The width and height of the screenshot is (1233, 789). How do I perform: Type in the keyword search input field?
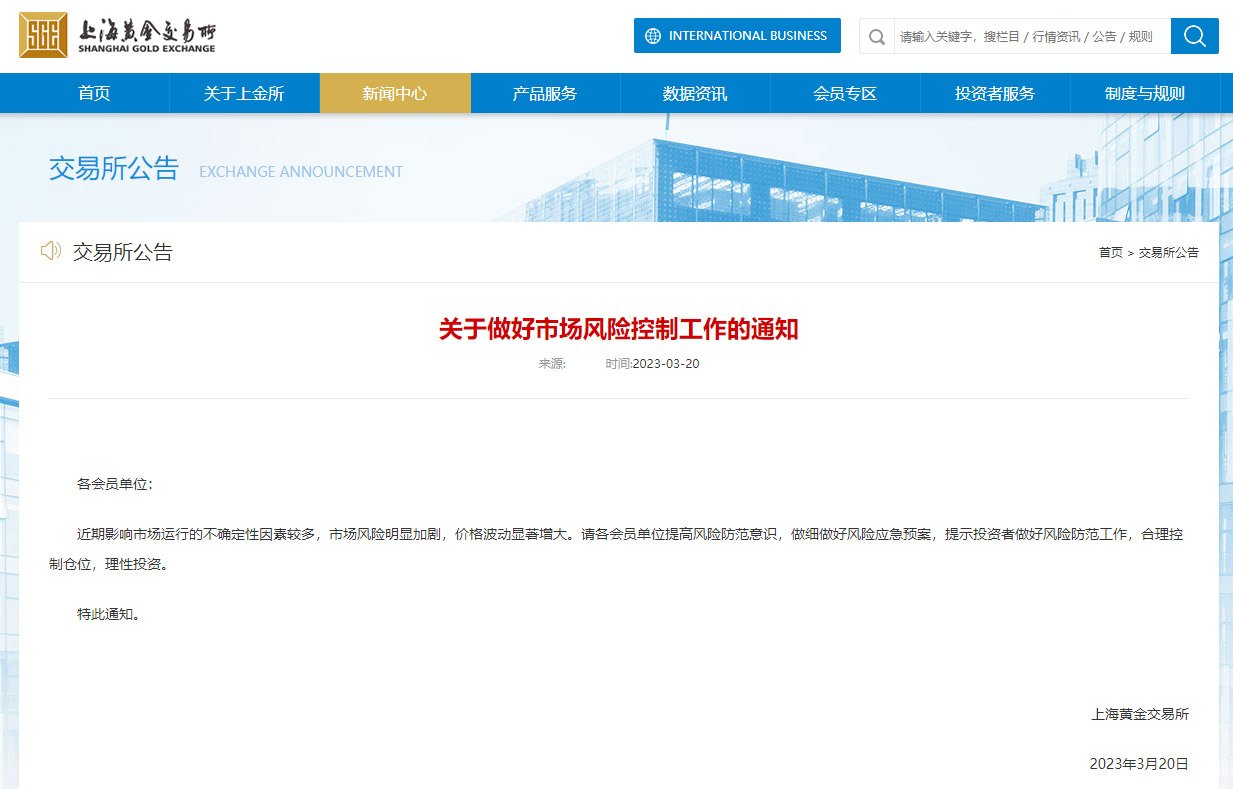(1030, 37)
